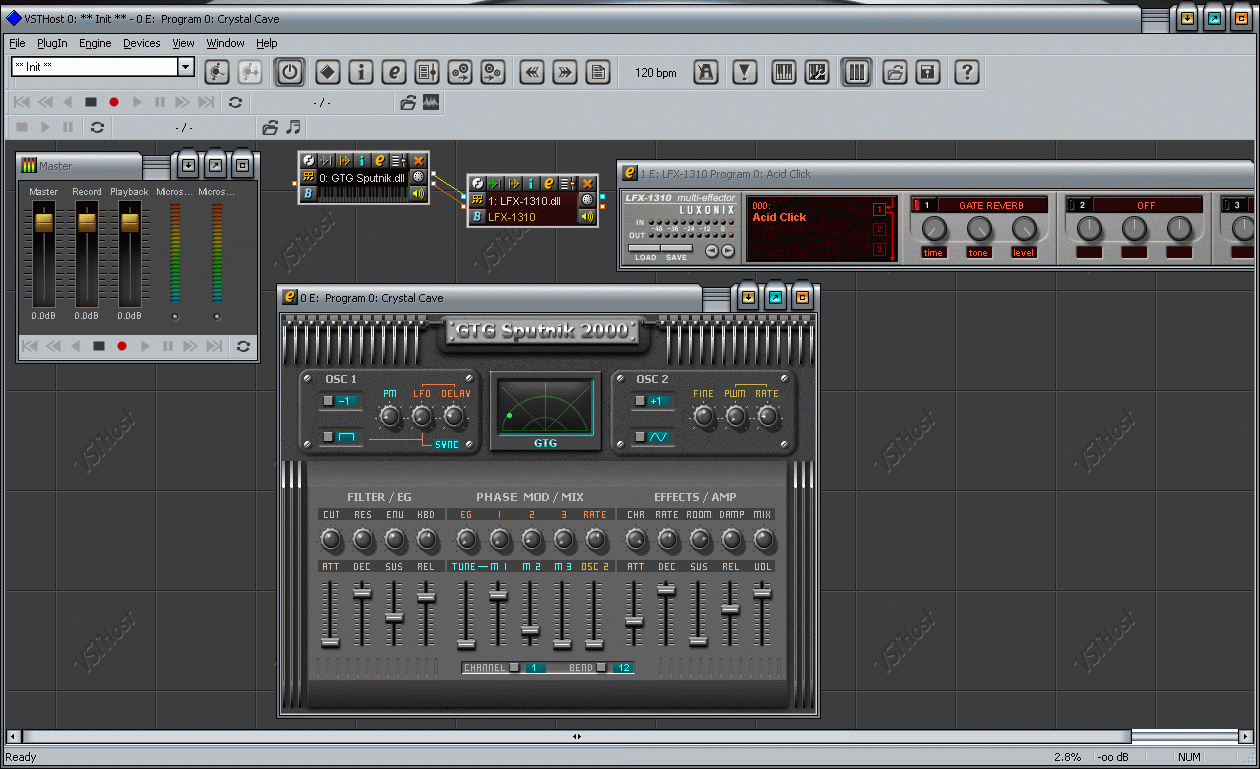1260x769 pixels.
Task: Click the mixer-slider icon in the main toolbar
Action: point(427,72)
